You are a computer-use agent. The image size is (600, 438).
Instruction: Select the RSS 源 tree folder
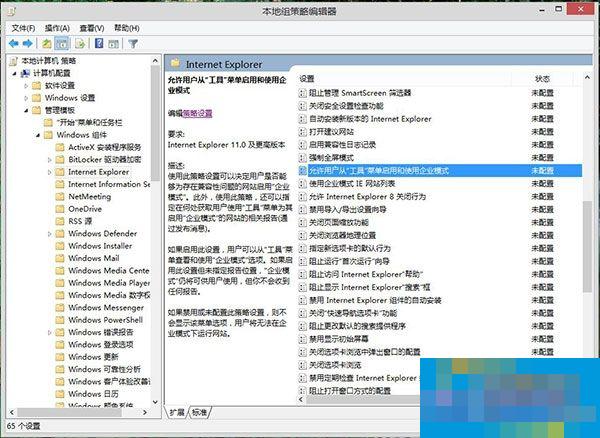pyautogui.click(x=80, y=221)
